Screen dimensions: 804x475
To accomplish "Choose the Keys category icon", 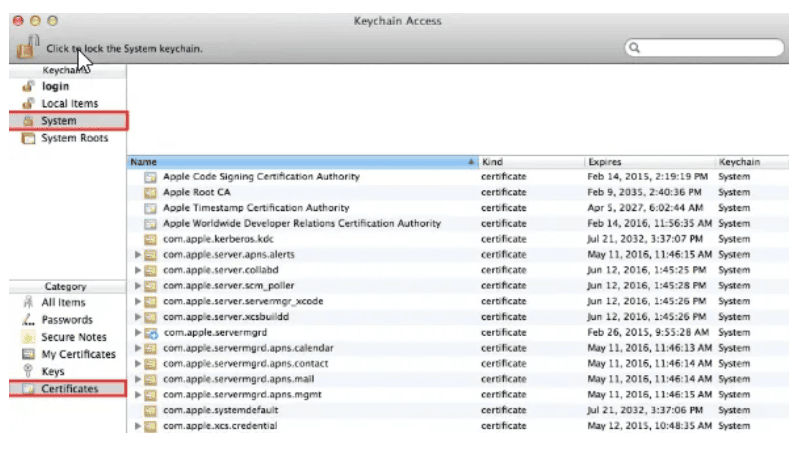I will point(28,371).
